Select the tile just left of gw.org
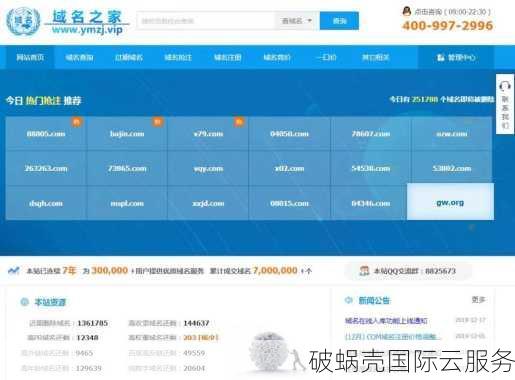Screen dimensions: 515x380 (369, 203)
